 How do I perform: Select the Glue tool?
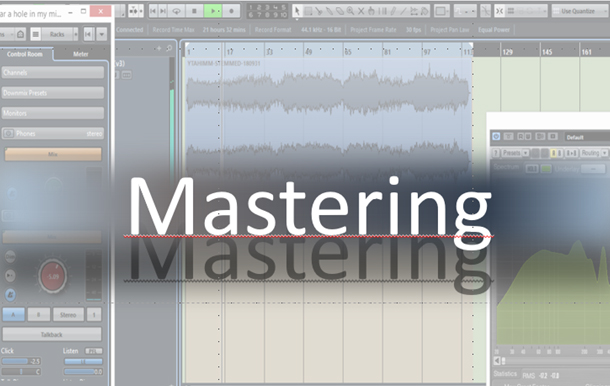pos(329,11)
